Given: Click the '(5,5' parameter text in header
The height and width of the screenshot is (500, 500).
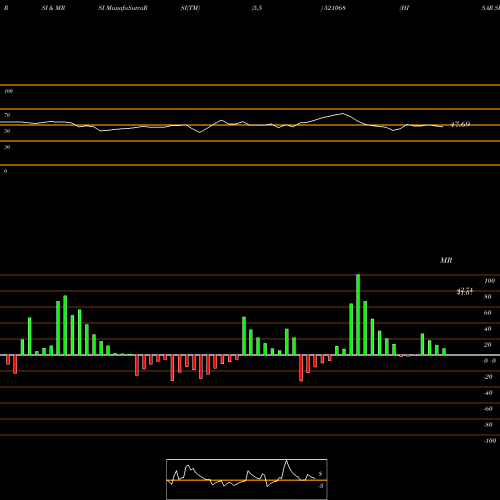Looking at the screenshot, I should [257, 8].
